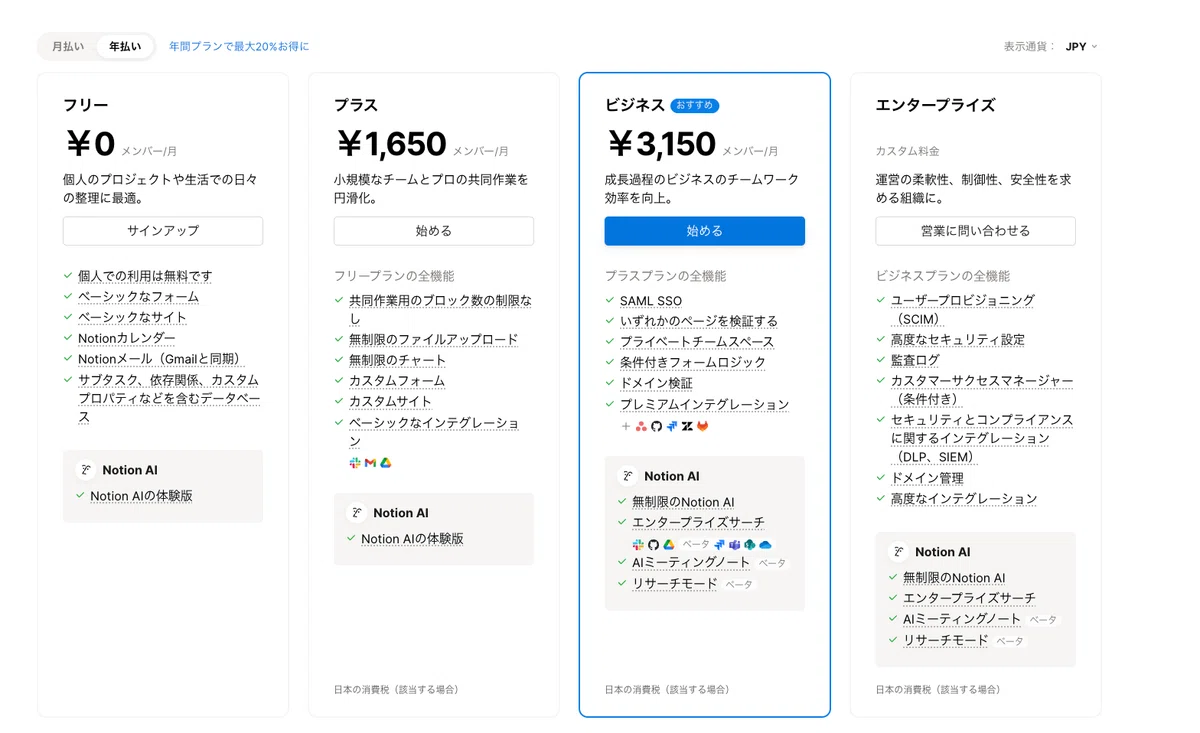1200x733 pixels.
Task: Click the Microsoft Teams icon in enterprise search
Action: [x=734, y=545]
